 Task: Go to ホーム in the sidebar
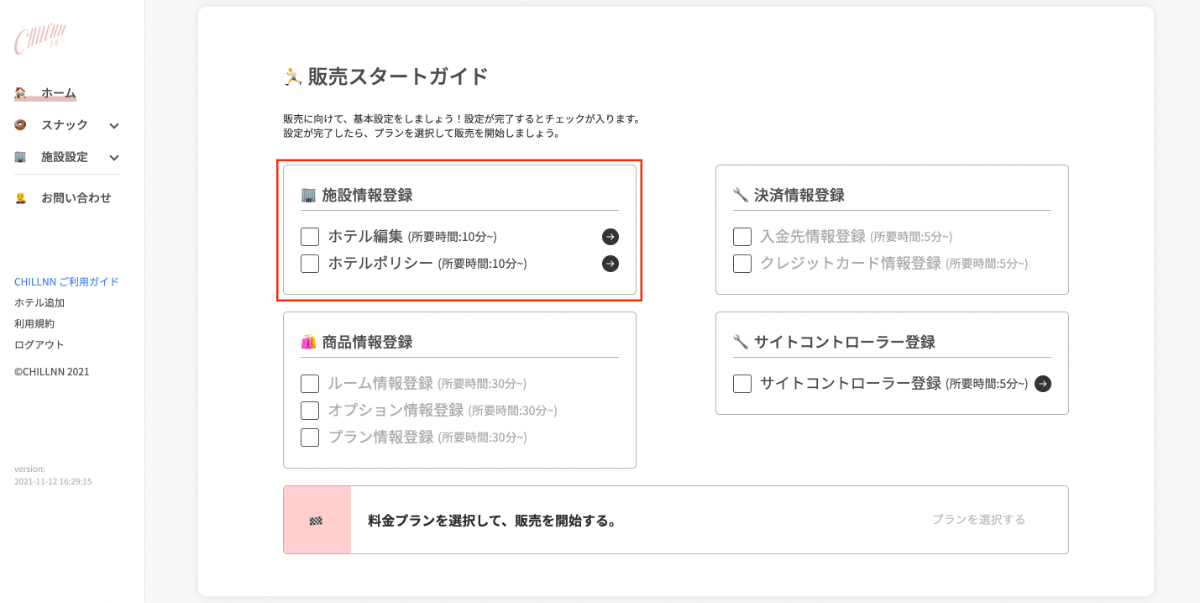tap(58, 93)
